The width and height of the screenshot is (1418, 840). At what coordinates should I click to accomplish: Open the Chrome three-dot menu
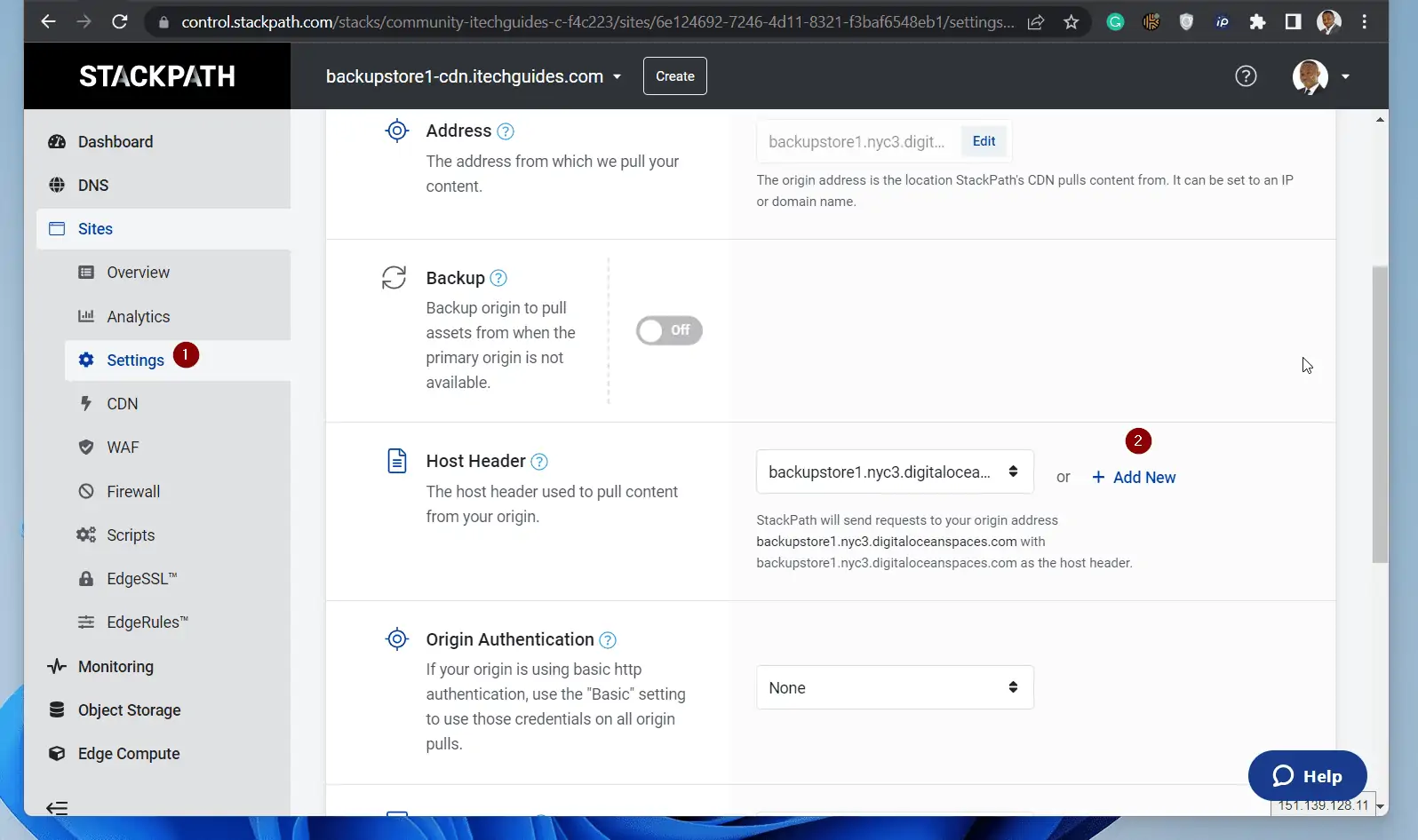coord(1365,22)
